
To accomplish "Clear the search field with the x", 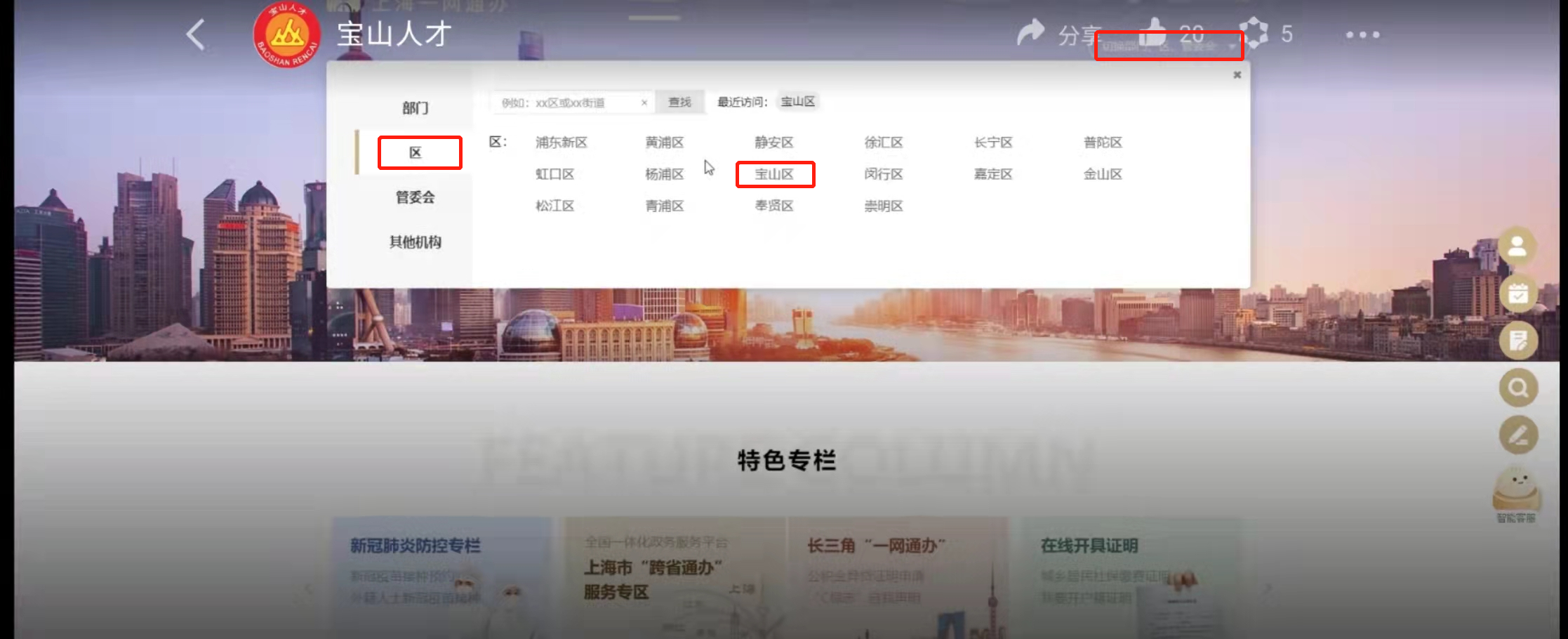I will pyautogui.click(x=644, y=103).
